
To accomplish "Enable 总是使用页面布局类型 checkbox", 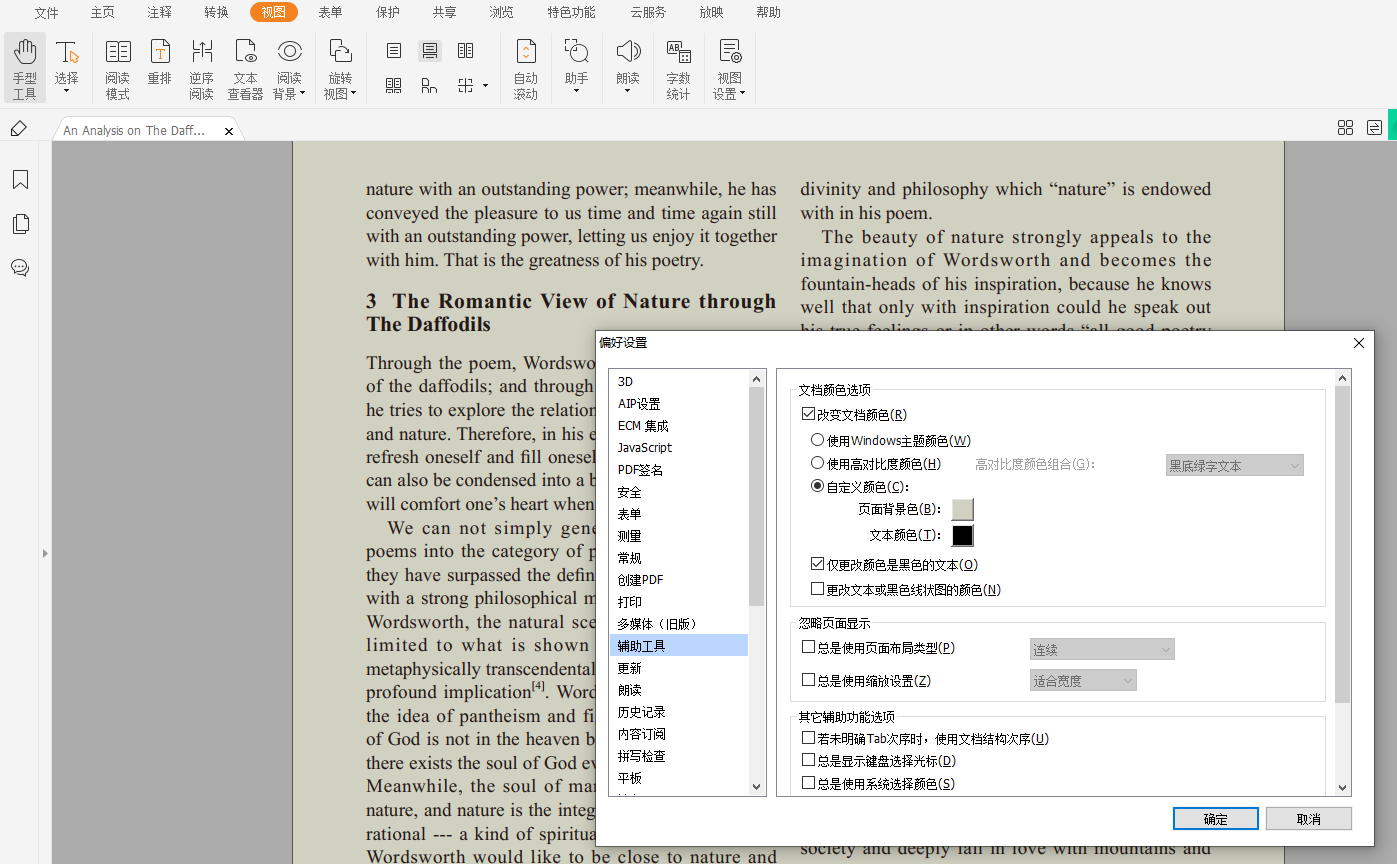I will tap(809, 648).
